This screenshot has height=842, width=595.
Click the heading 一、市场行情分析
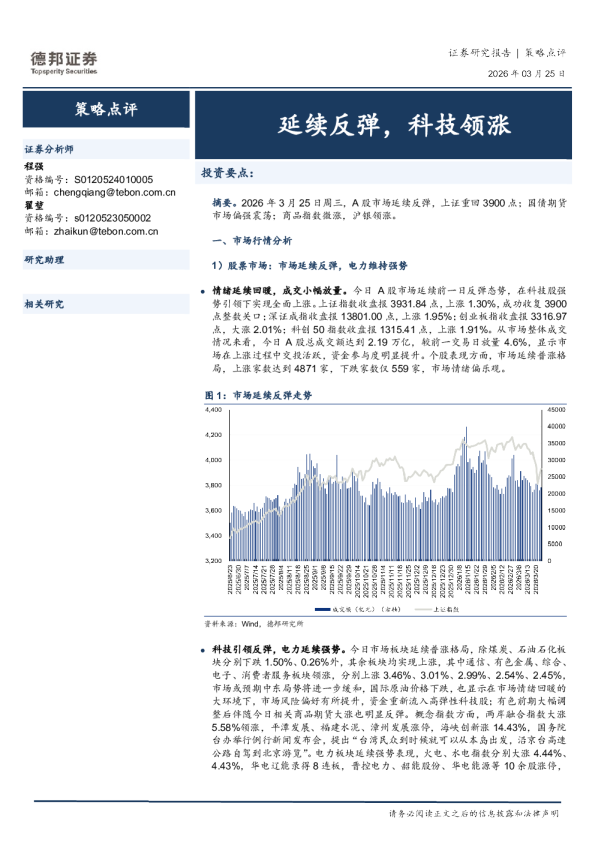[252, 241]
